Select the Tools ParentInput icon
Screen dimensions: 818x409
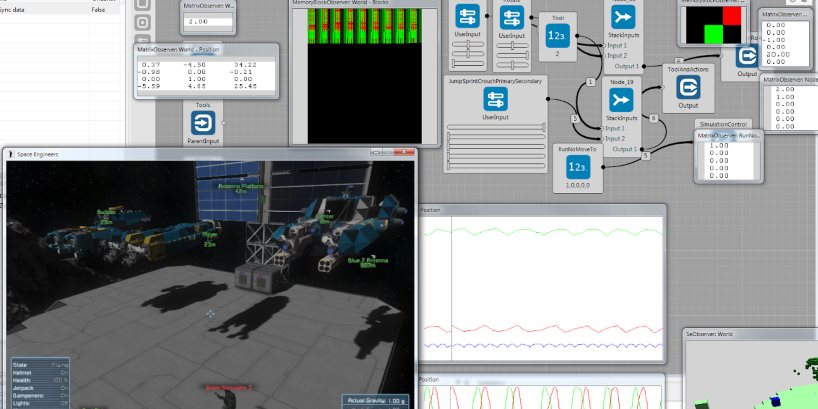(203, 123)
